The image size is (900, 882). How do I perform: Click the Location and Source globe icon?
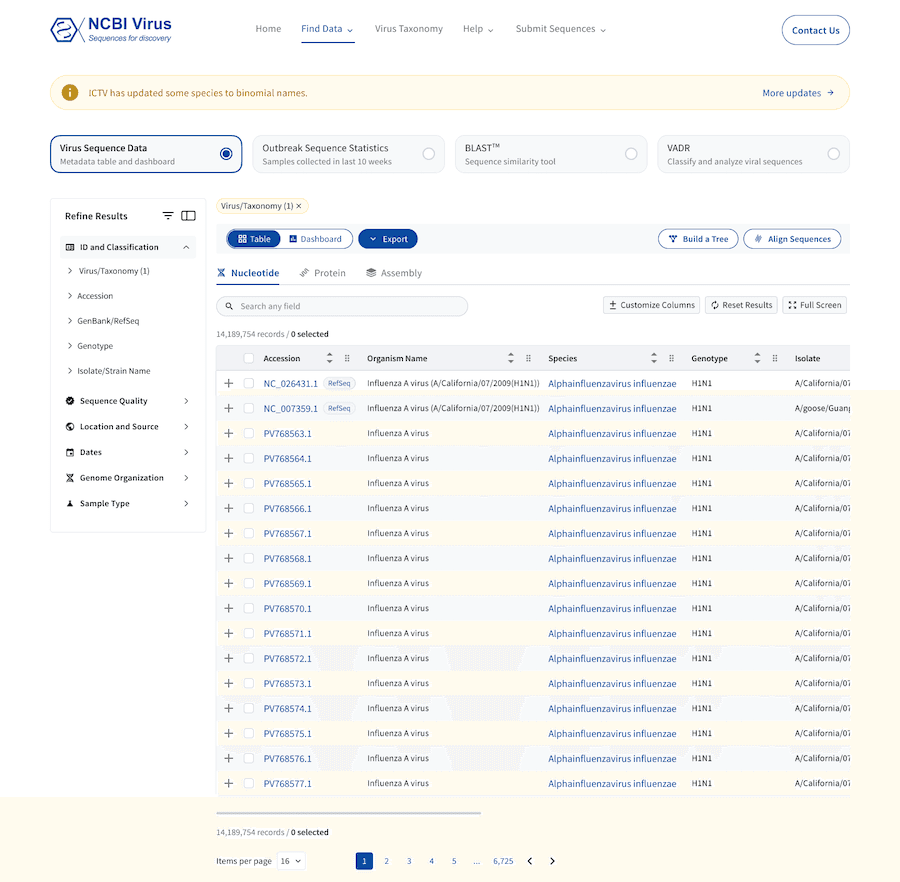pos(70,426)
